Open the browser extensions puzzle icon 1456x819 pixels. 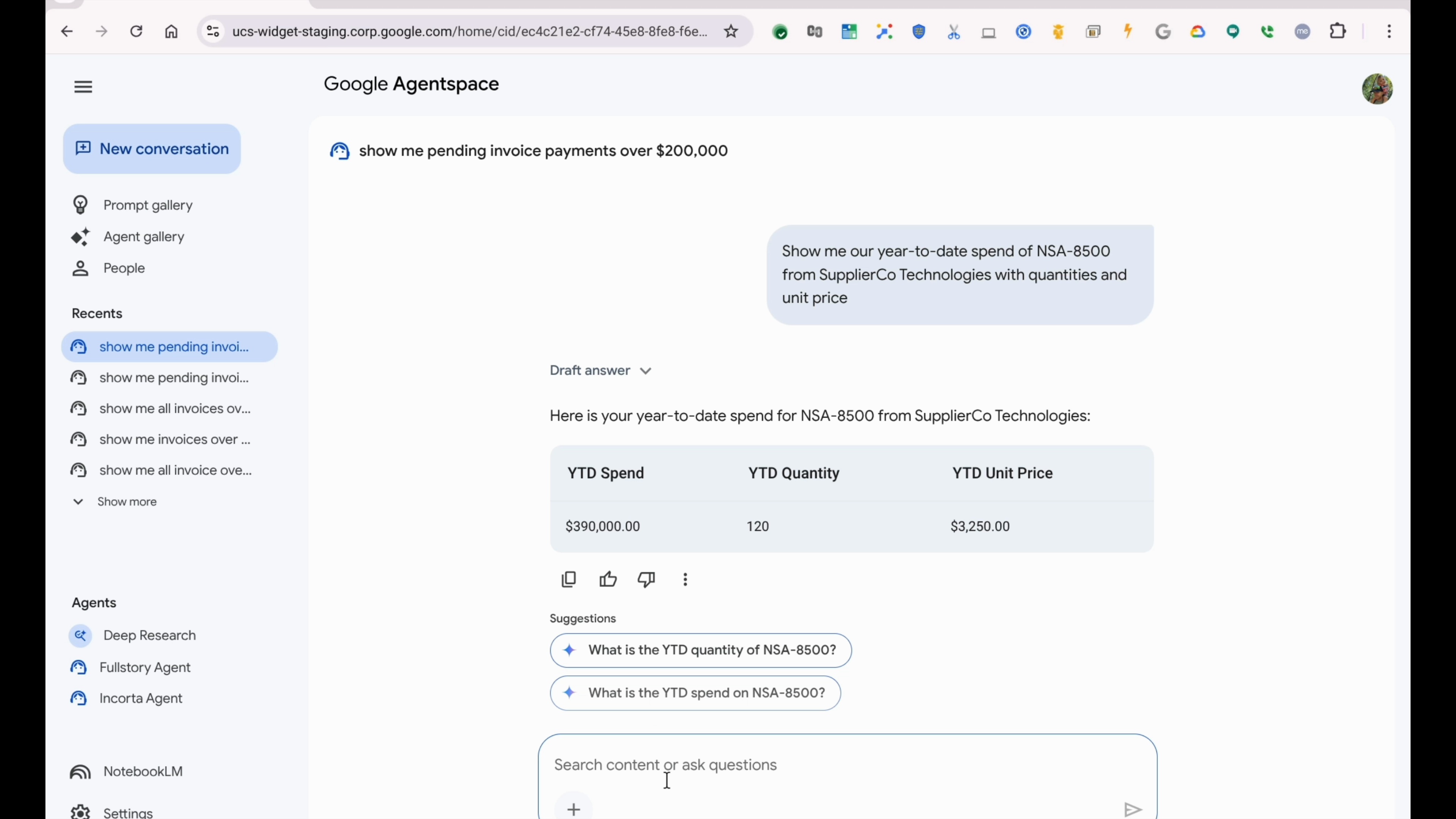point(1338,31)
